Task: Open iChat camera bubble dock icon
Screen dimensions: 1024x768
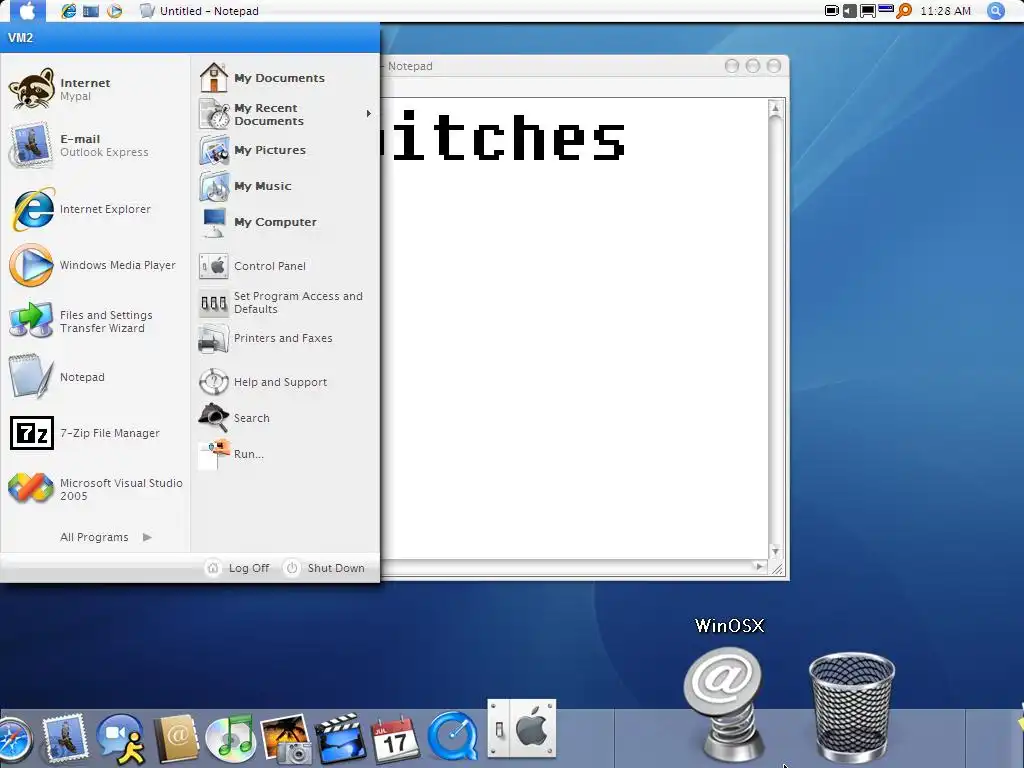Action: point(121,739)
